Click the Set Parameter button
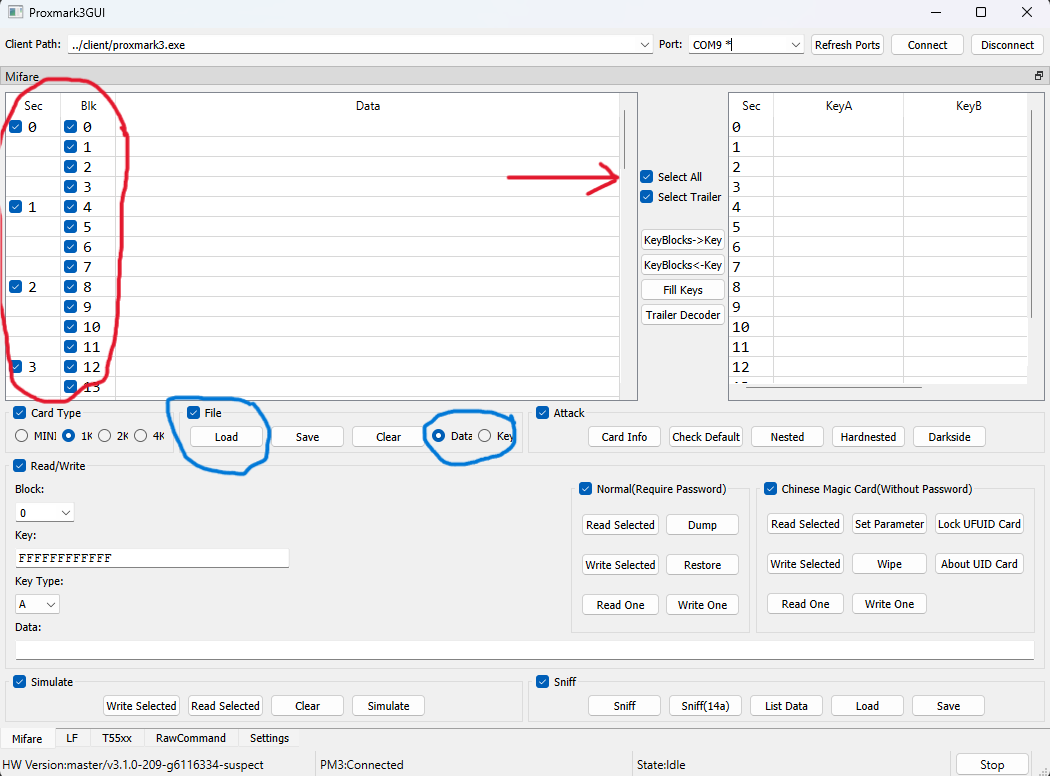 889,524
